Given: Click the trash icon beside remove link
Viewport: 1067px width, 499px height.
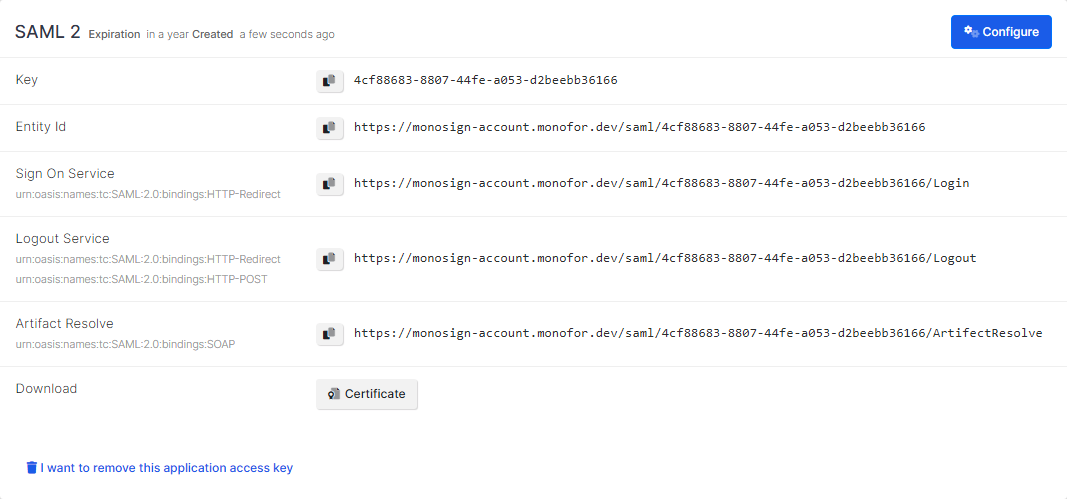Looking at the screenshot, I should [x=32, y=467].
